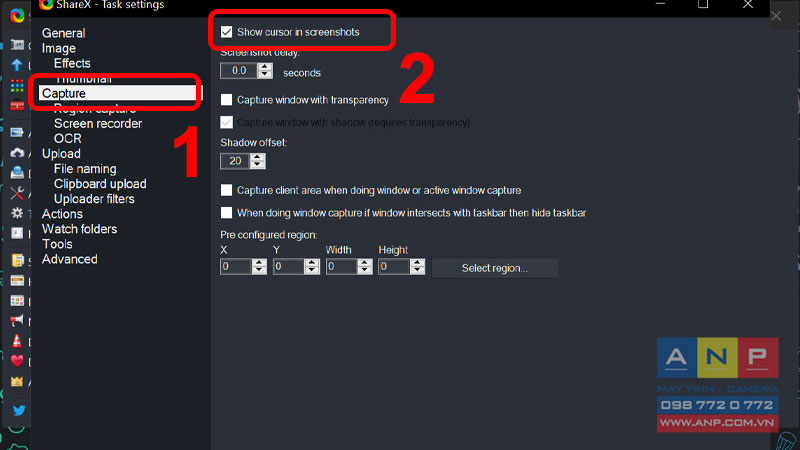Enable hide taskbar when window intersects option

227,213
